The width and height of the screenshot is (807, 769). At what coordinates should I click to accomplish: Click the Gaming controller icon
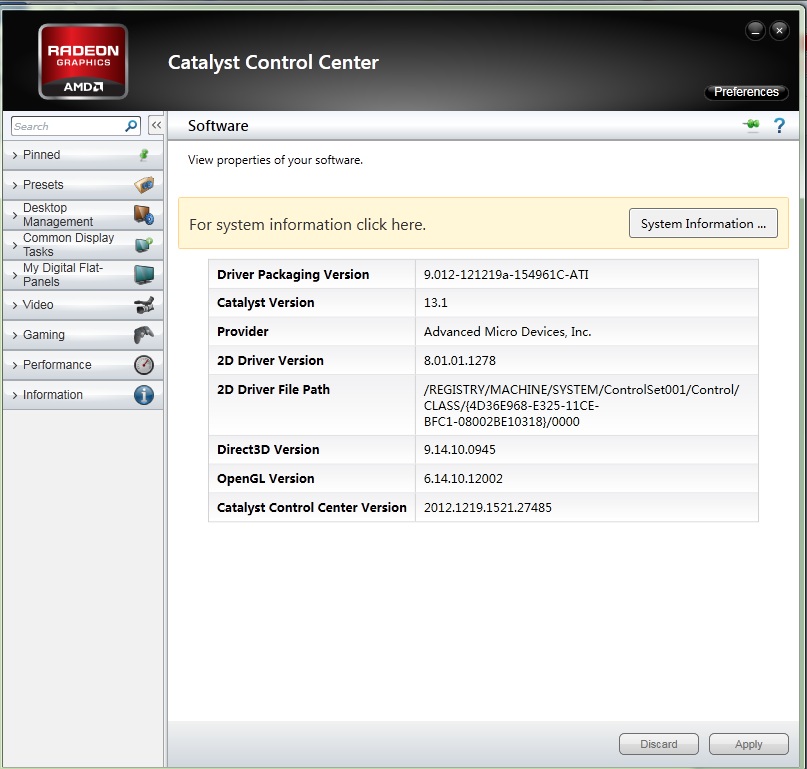pos(144,335)
